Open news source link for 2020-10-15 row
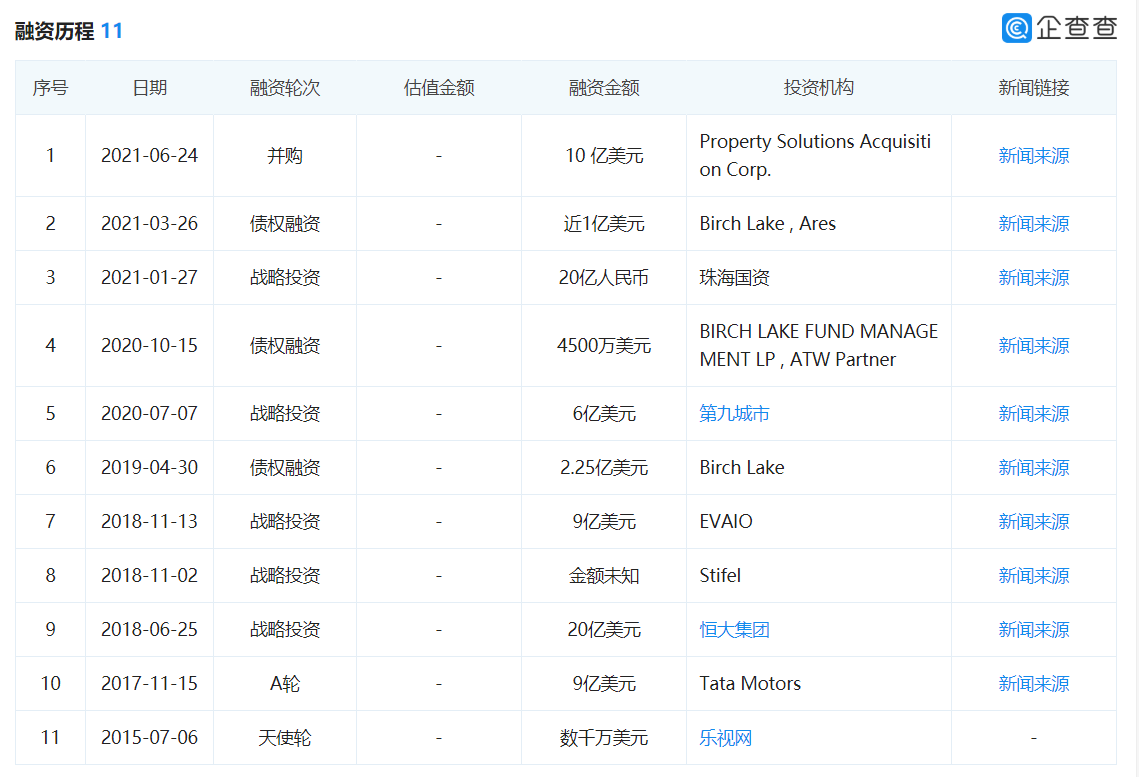 point(1033,346)
